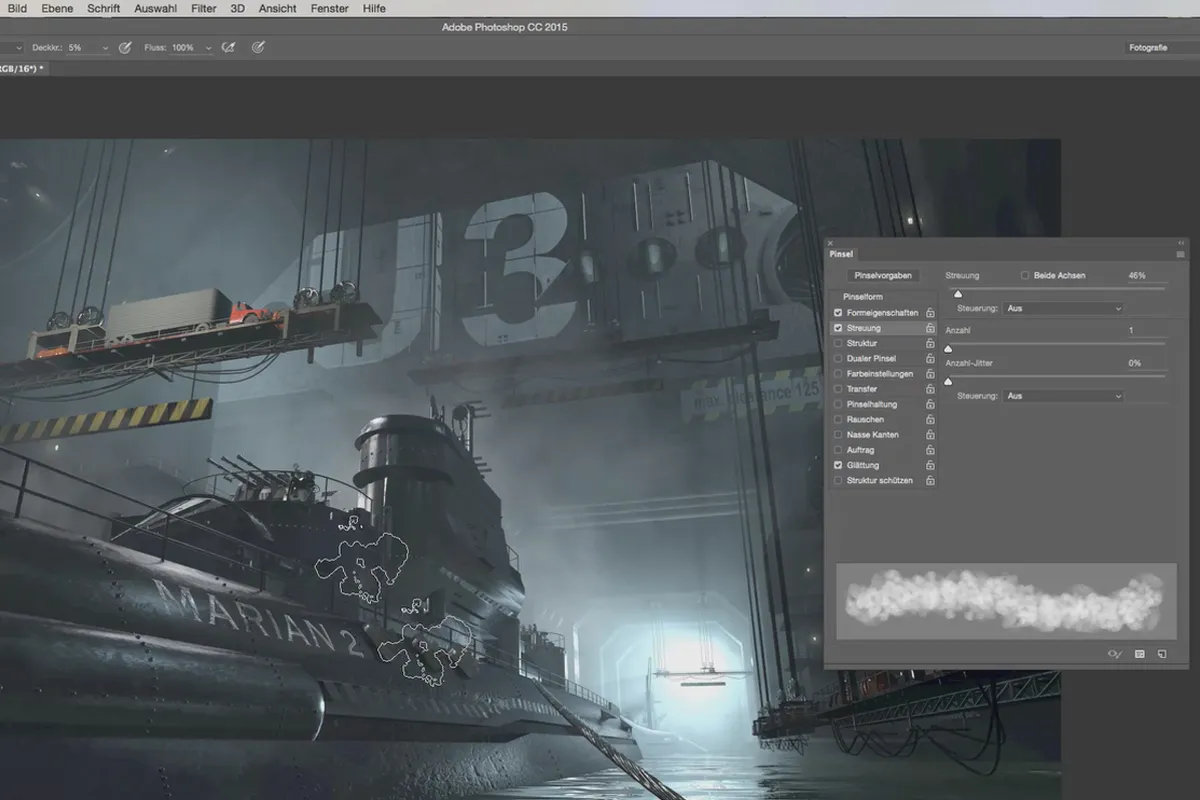Image resolution: width=1200 pixels, height=800 pixels.
Task: Open the Fenster menu
Action: [329, 8]
